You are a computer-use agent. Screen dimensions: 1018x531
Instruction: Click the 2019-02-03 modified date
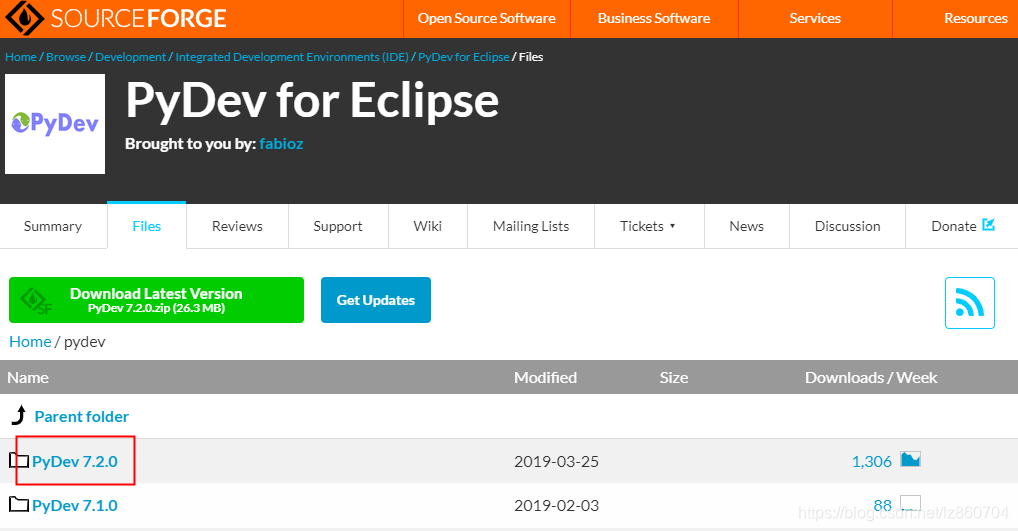[x=556, y=505]
